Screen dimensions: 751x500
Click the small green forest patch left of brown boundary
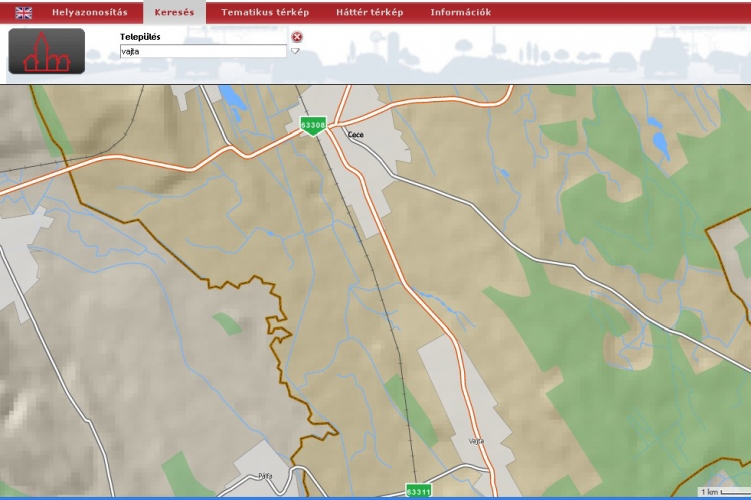click(227, 323)
